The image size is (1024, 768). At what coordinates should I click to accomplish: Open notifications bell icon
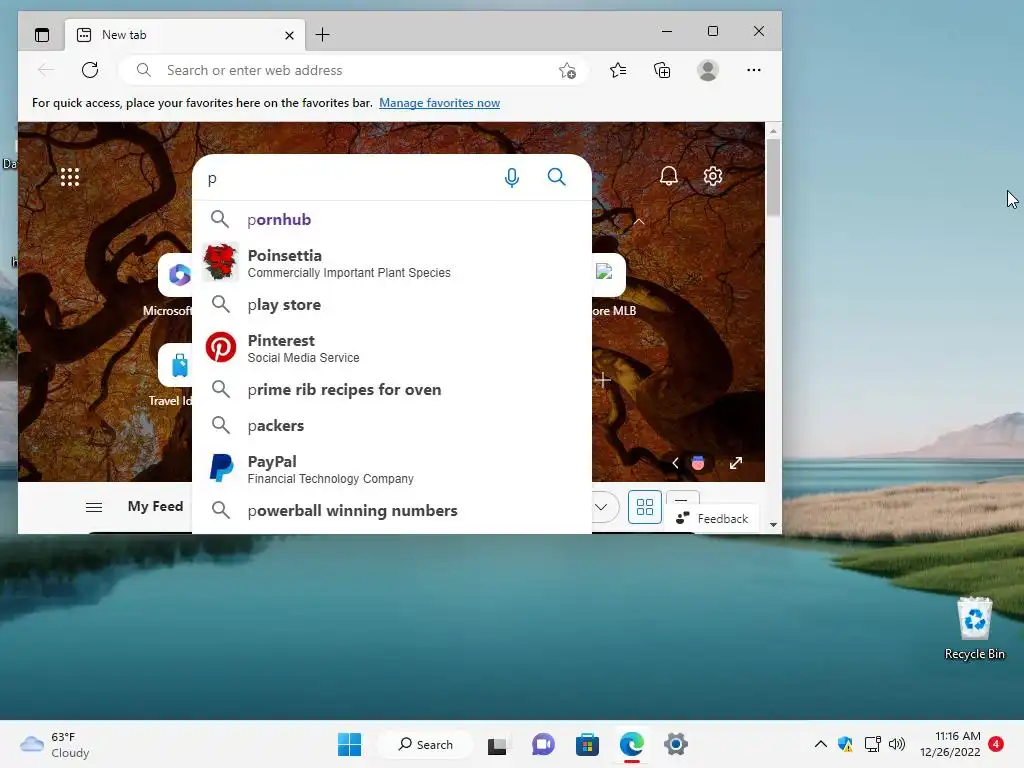(x=669, y=176)
